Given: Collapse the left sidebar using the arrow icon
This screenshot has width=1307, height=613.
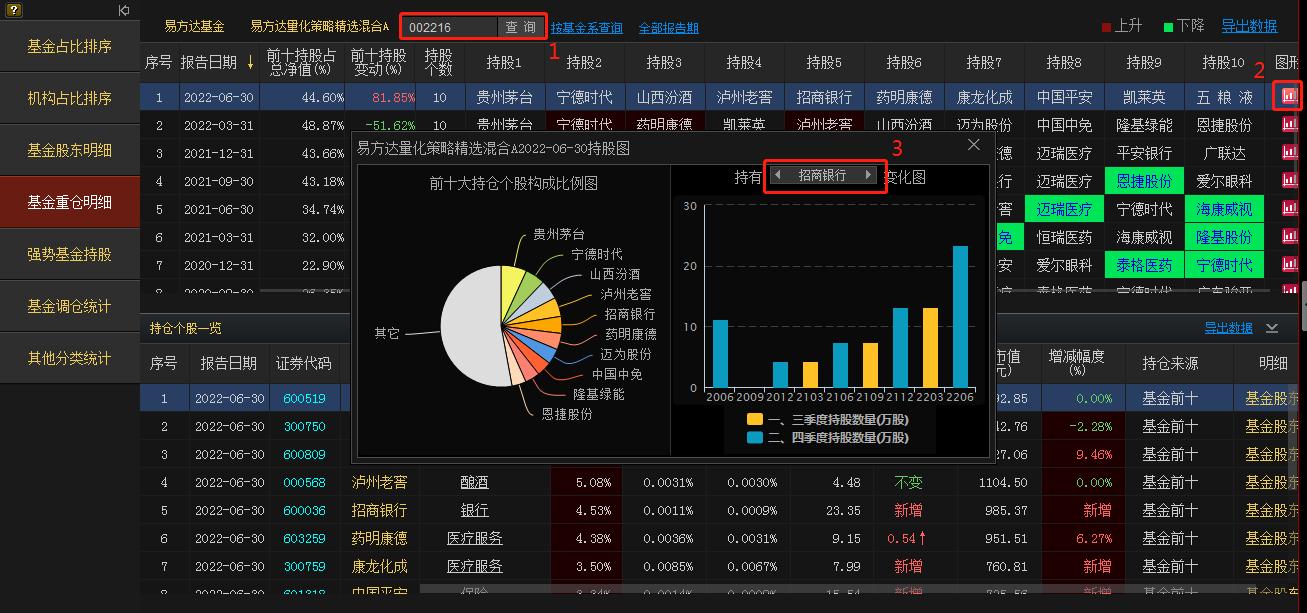Looking at the screenshot, I should coord(123,10).
